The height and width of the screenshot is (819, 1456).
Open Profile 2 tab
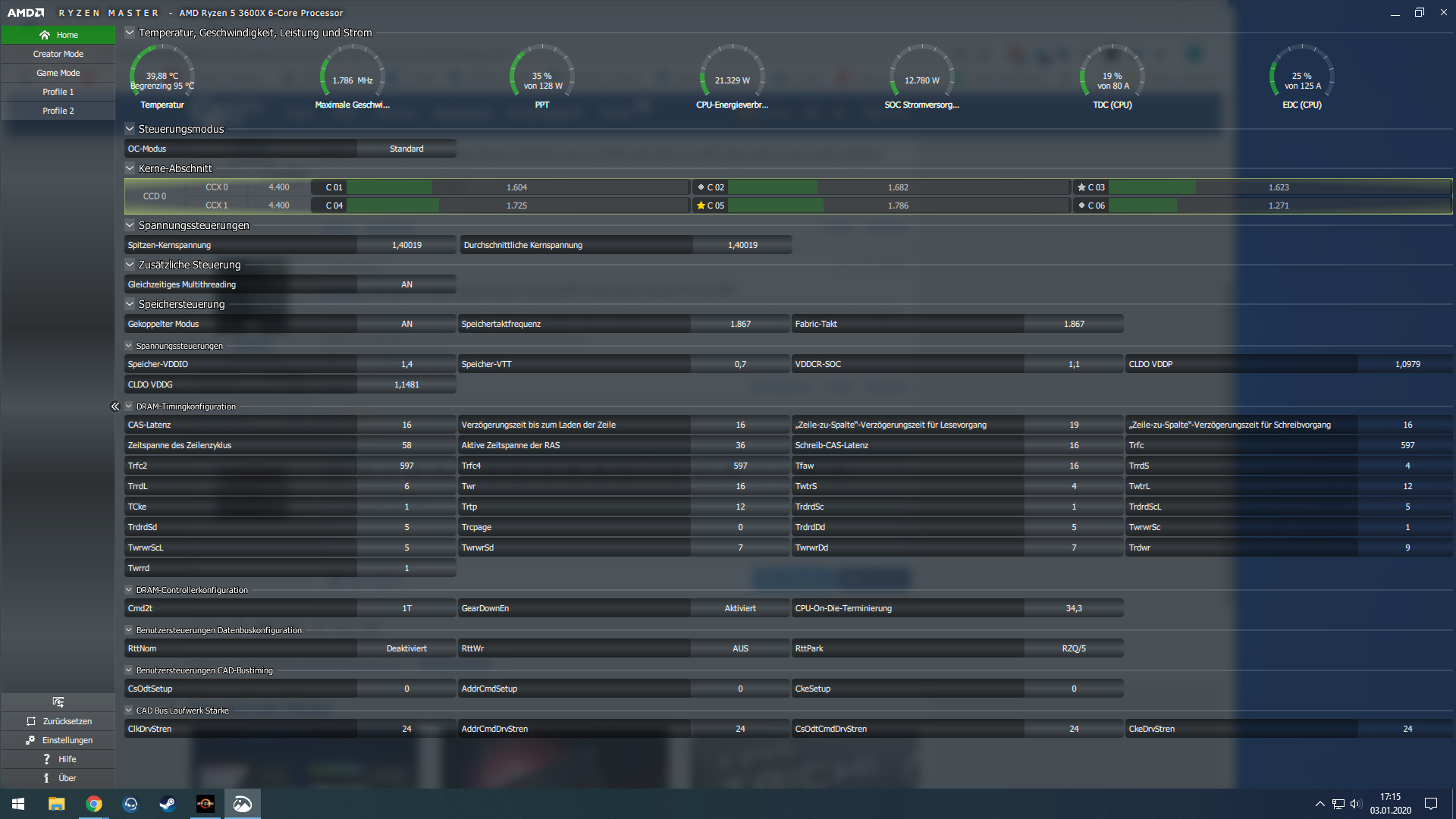click(x=58, y=111)
